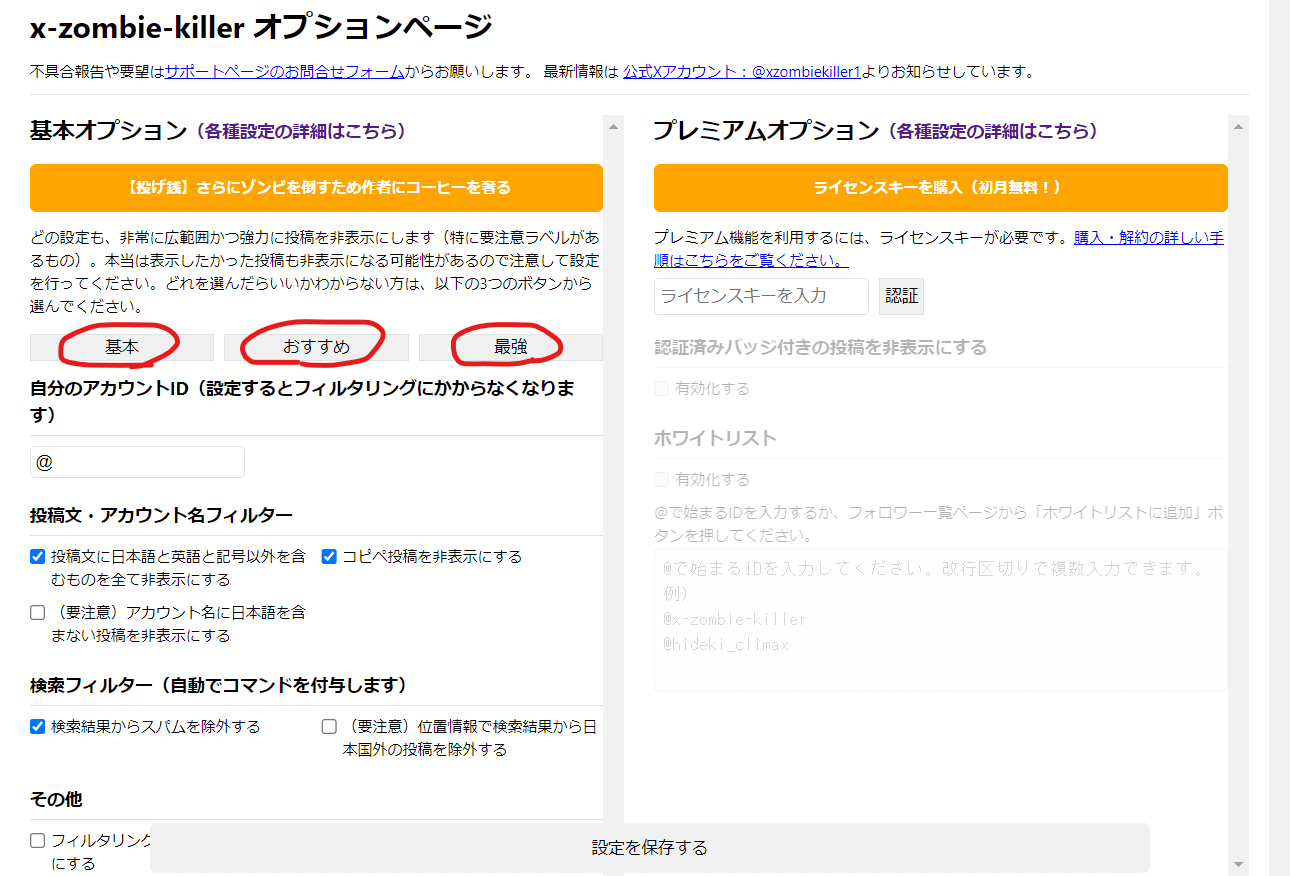Disable 検索結果からスパムを除外する checkbox
This screenshot has height=876, width=1293.
pyautogui.click(x=38, y=727)
